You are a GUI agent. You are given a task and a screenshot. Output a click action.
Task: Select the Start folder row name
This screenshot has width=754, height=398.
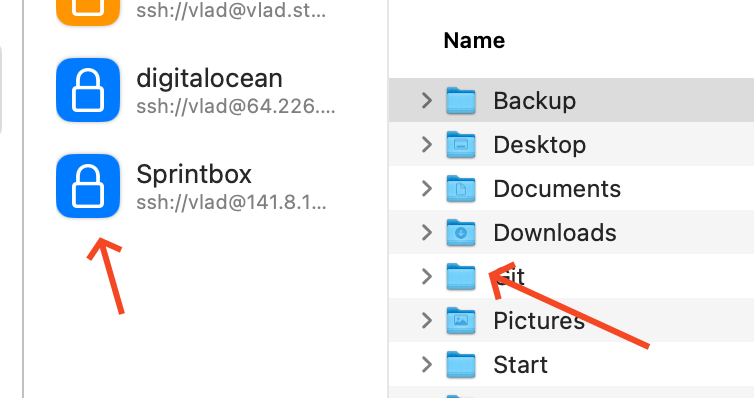point(520,365)
